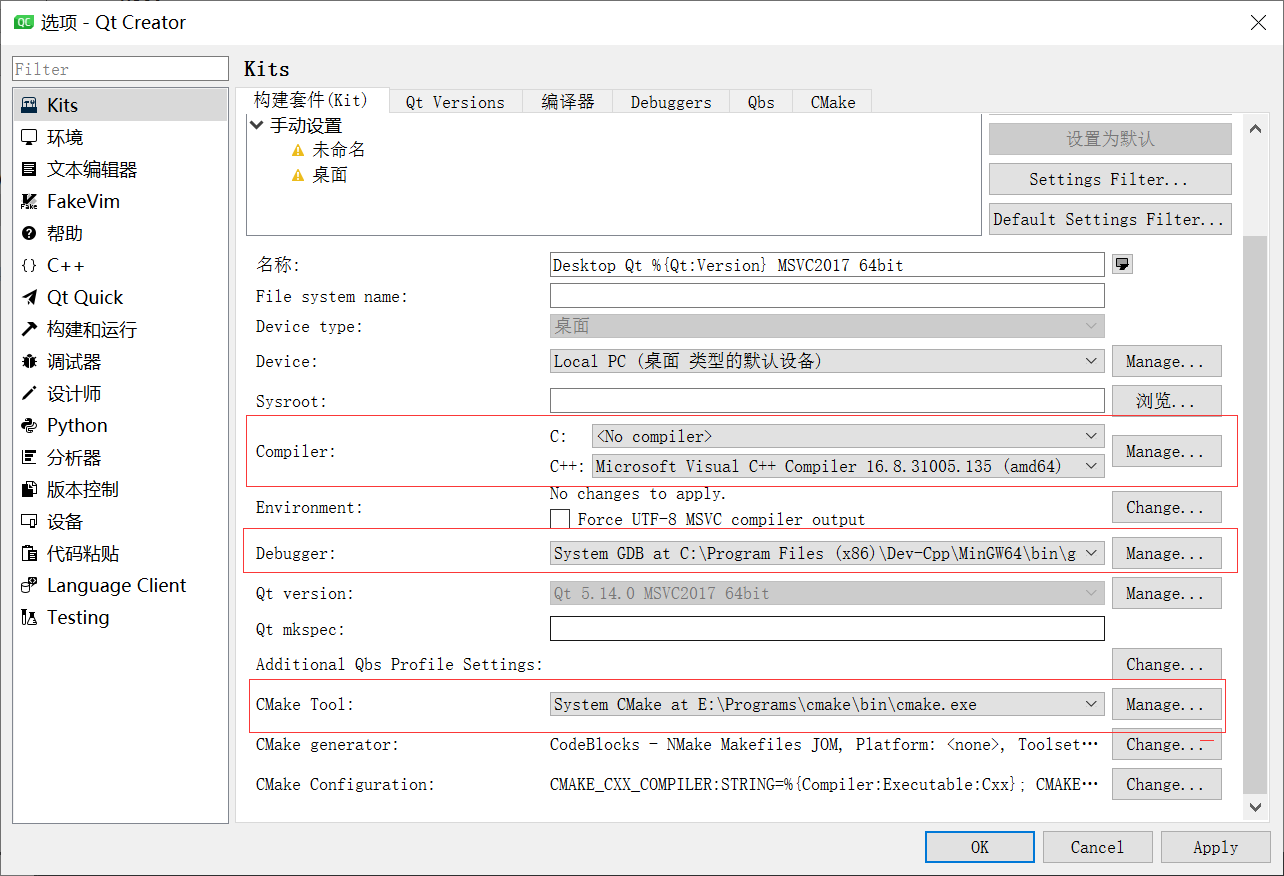This screenshot has height=876, width=1284.
Task: Switch to the Qt Versions tab
Action: pyautogui.click(x=455, y=101)
